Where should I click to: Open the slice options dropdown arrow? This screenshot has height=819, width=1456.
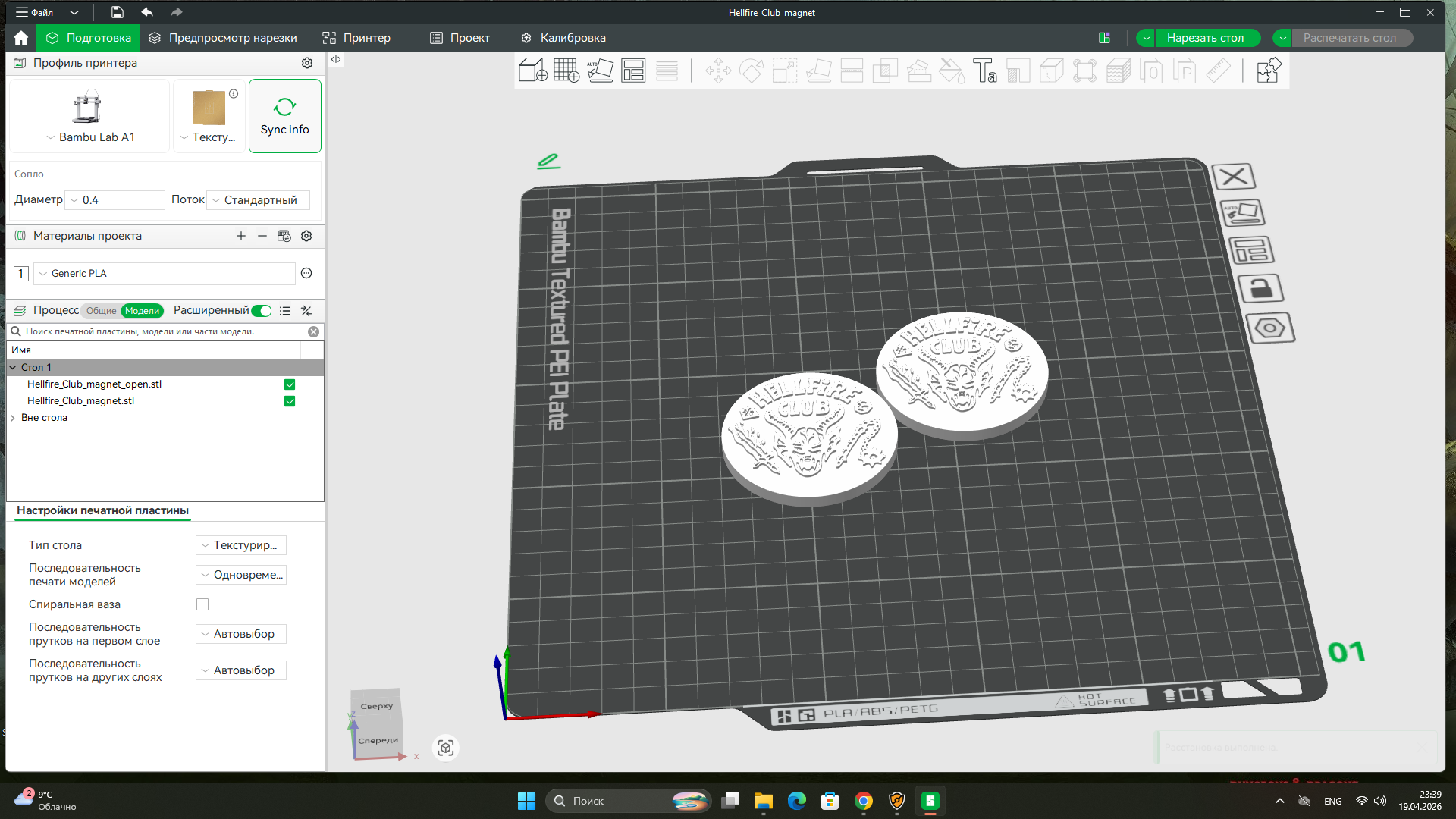tap(1146, 38)
